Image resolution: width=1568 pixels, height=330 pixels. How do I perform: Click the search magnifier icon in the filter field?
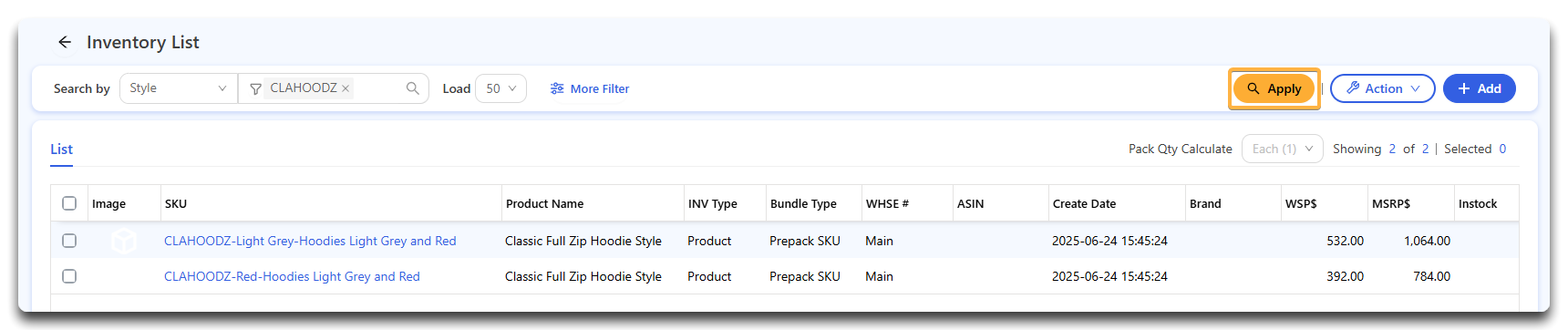[412, 88]
